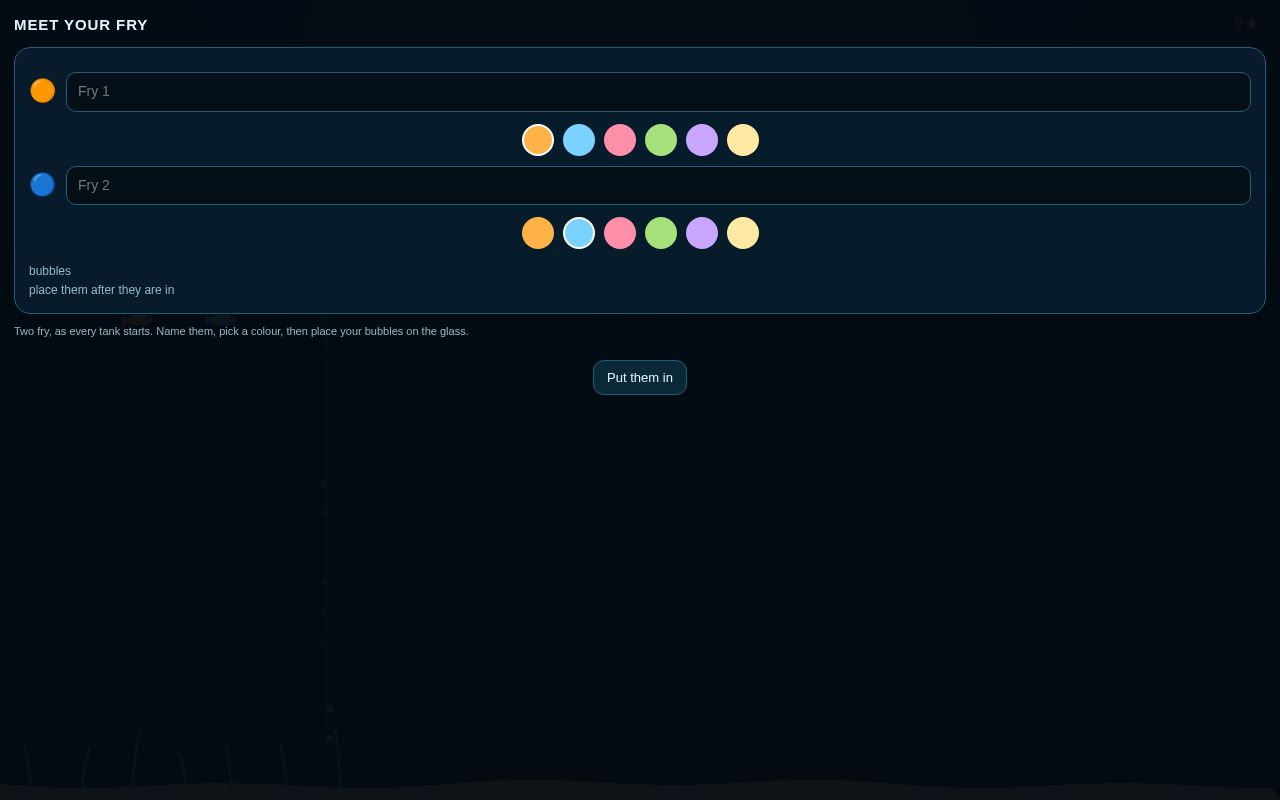Image resolution: width=1280 pixels, height=800 pixels.
Task: Select the light blue swatch for Fry 2
Action: 579,233
